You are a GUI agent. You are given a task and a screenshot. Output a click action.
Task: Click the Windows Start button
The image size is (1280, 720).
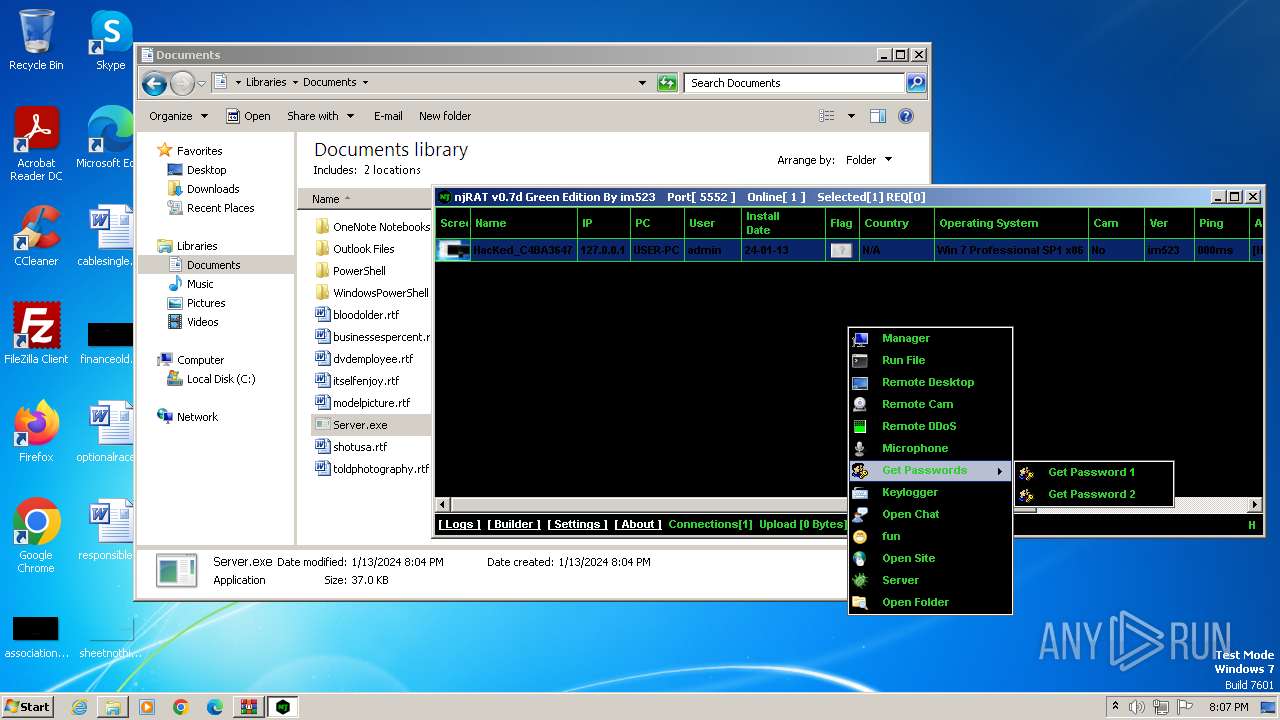(x=27, y=706)
